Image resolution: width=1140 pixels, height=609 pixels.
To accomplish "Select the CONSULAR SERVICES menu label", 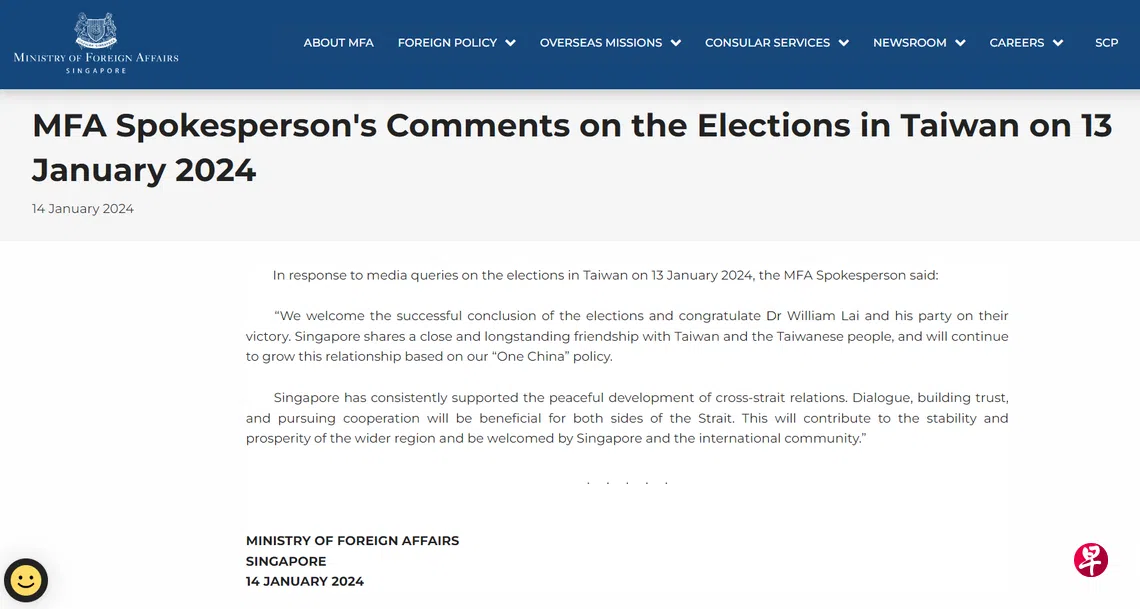I will tap(767, 43).
